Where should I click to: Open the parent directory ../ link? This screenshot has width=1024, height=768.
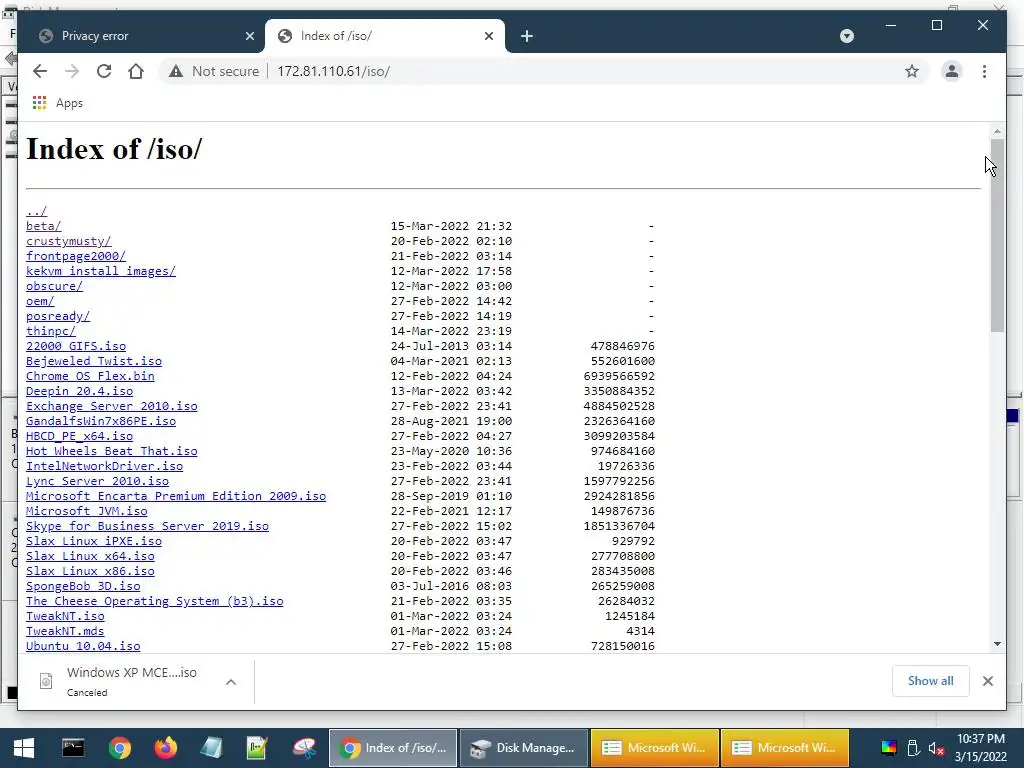click(x=37, y=211)
